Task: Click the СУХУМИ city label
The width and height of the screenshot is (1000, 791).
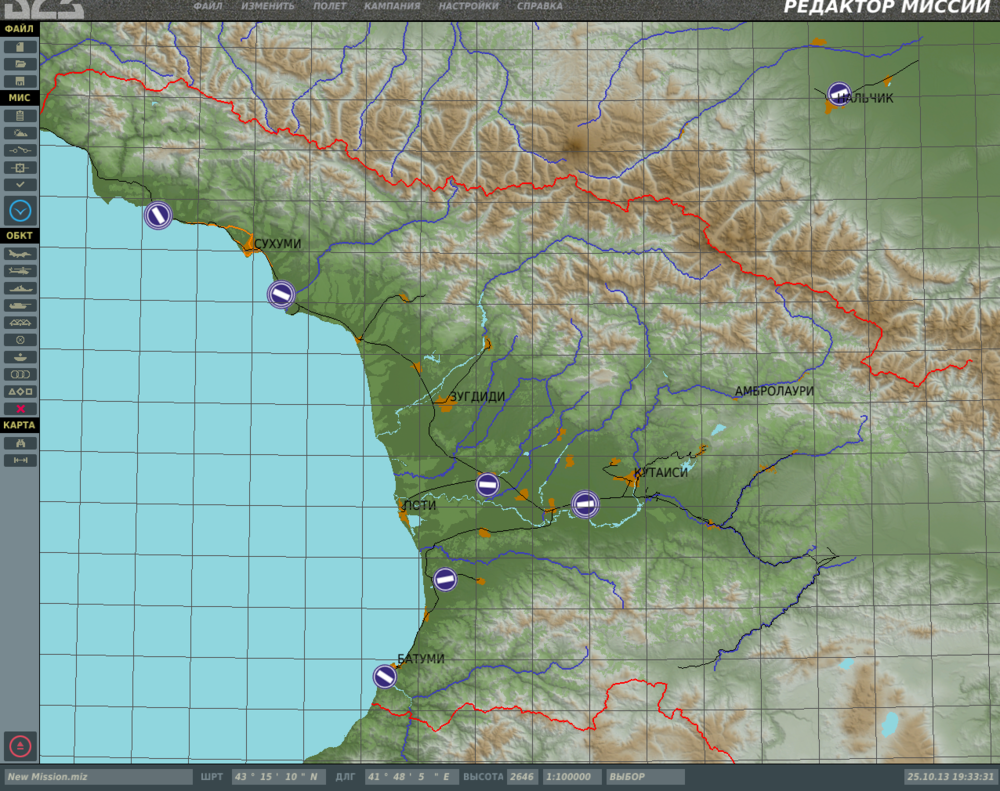Action: click(x=277, y=244)
